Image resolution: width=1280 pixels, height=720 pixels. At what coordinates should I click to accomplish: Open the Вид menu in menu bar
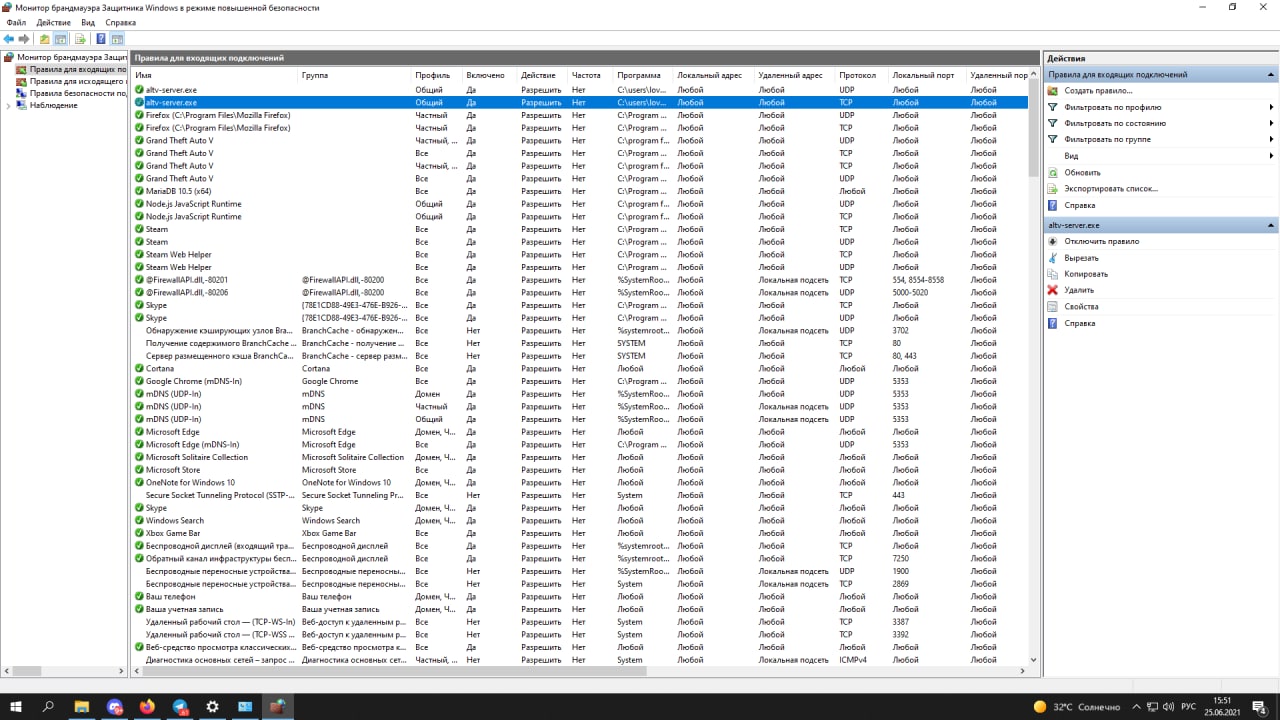point(88,22)
